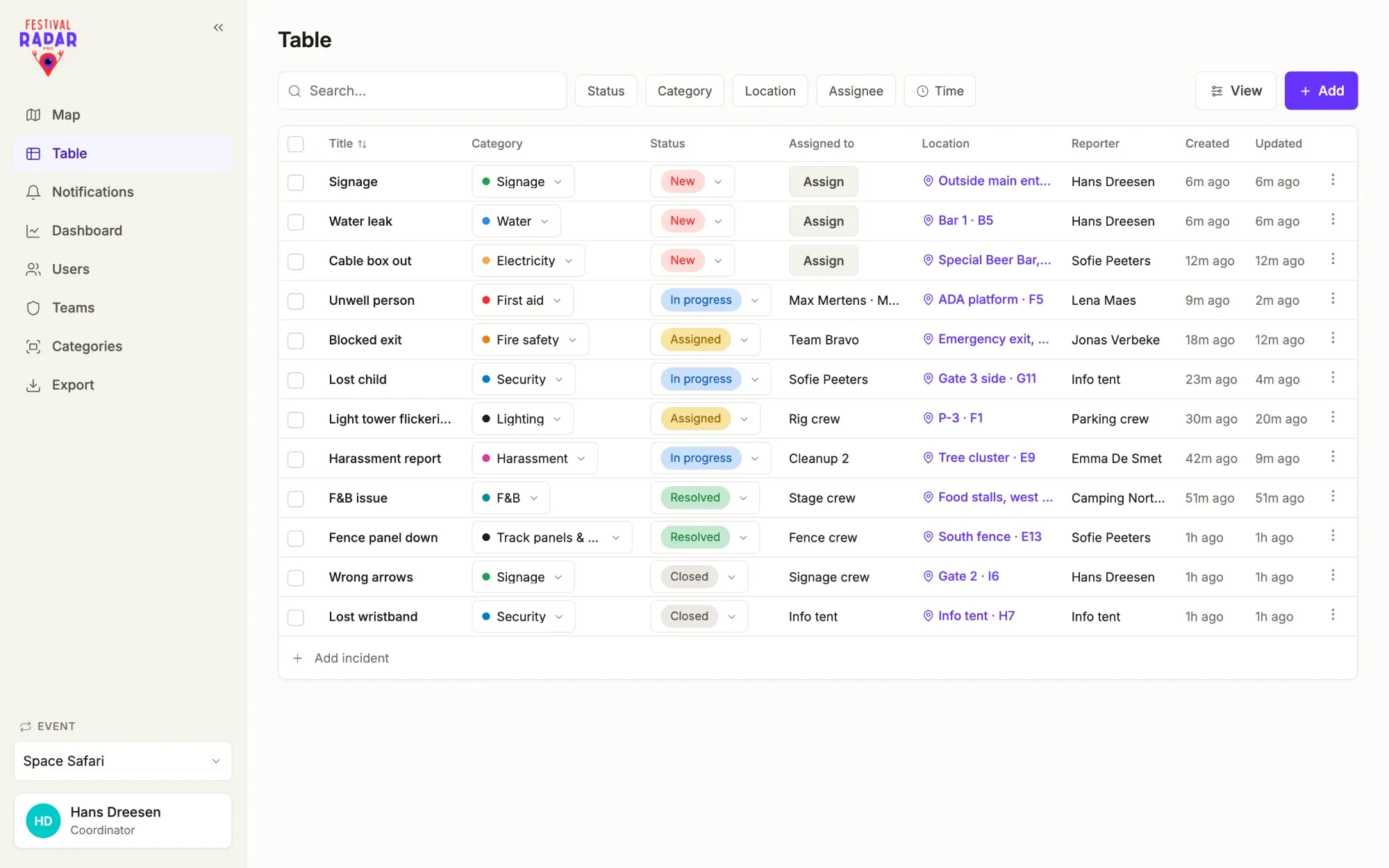
Task: Open three-dot menu for Wrong arrows row
Action: tap(1333, 576)
